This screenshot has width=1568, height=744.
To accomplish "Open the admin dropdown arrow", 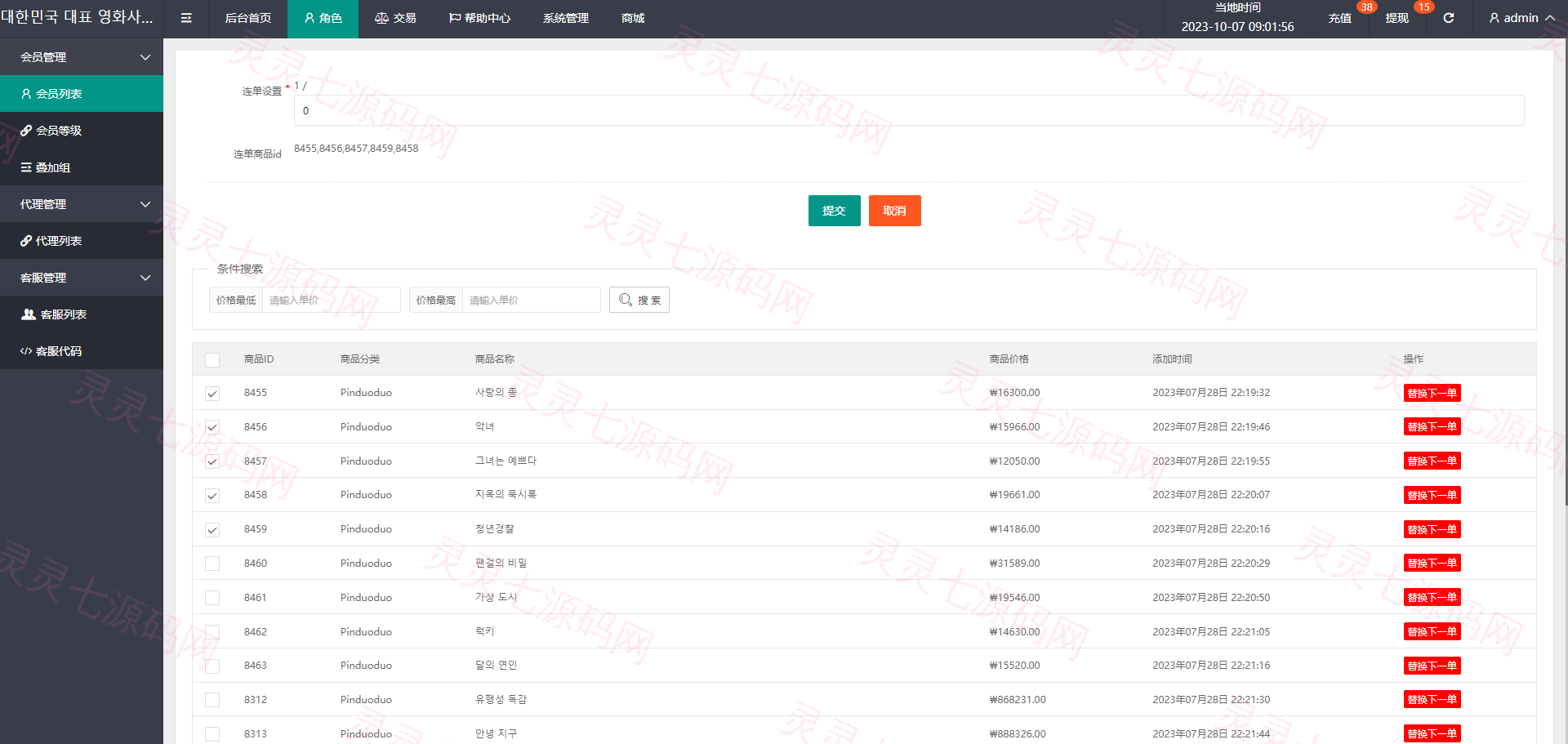I will (x=1550, y=18).
